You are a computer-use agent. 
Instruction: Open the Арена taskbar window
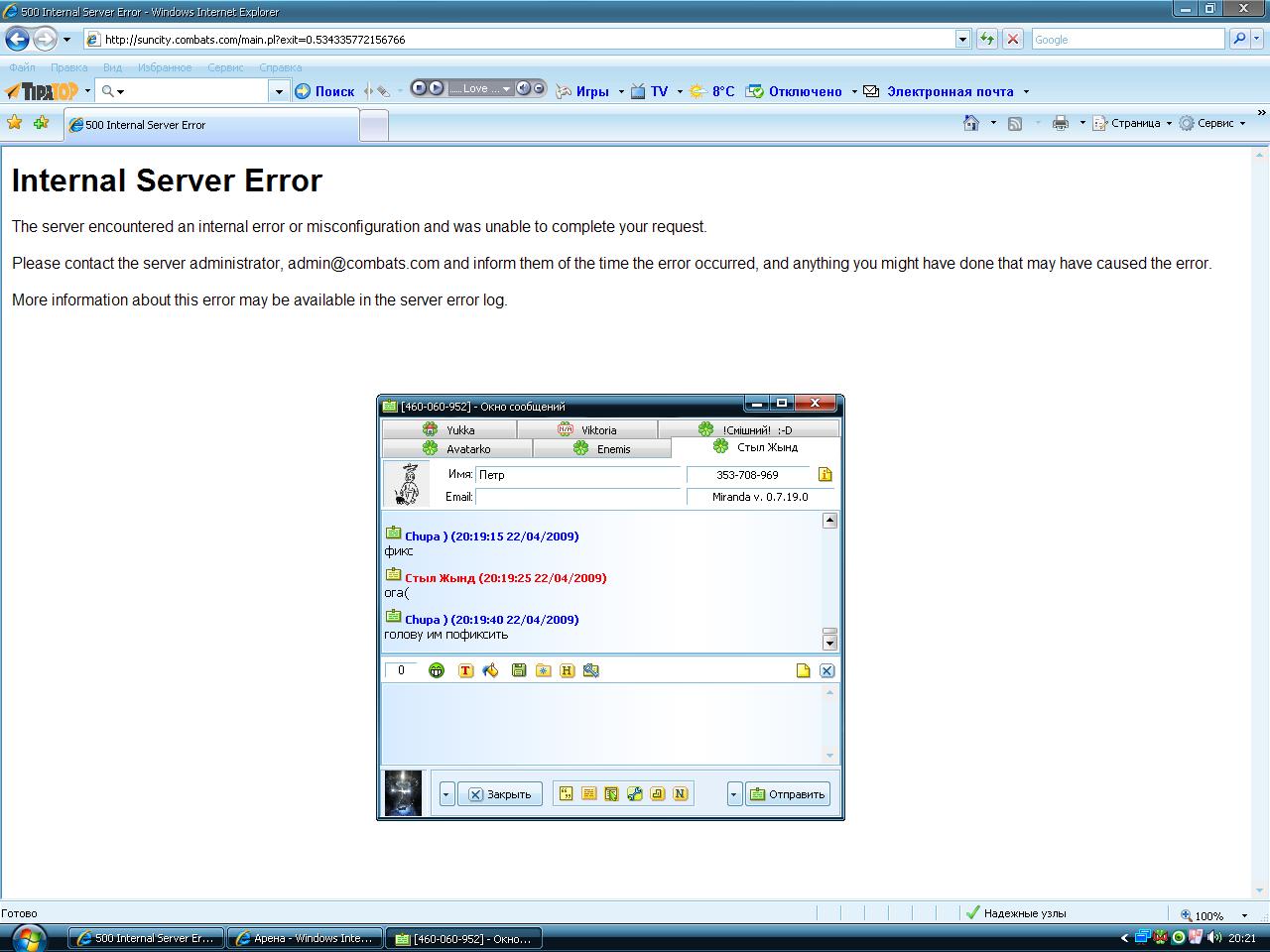click(x=305, y=938)
